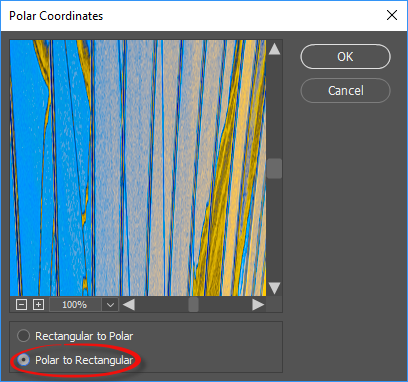Select the Rectangular to Polar radio button

pos(23,336)
